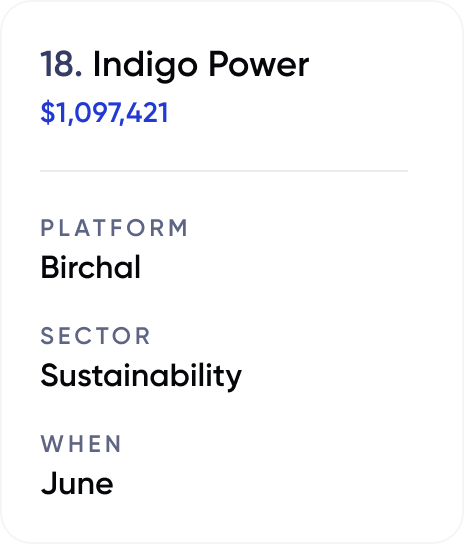Click the rank number 18
The image size is (464, 544).
click(x=61, y=64)
